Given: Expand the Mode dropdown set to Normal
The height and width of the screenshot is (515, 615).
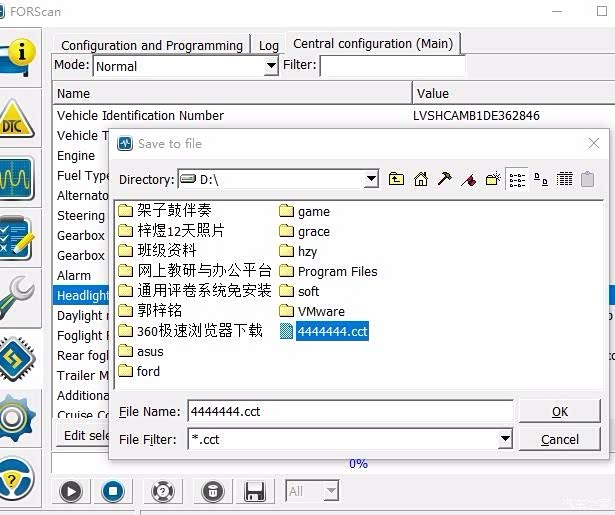Looking at the screenshot, I should coord(270,66).
